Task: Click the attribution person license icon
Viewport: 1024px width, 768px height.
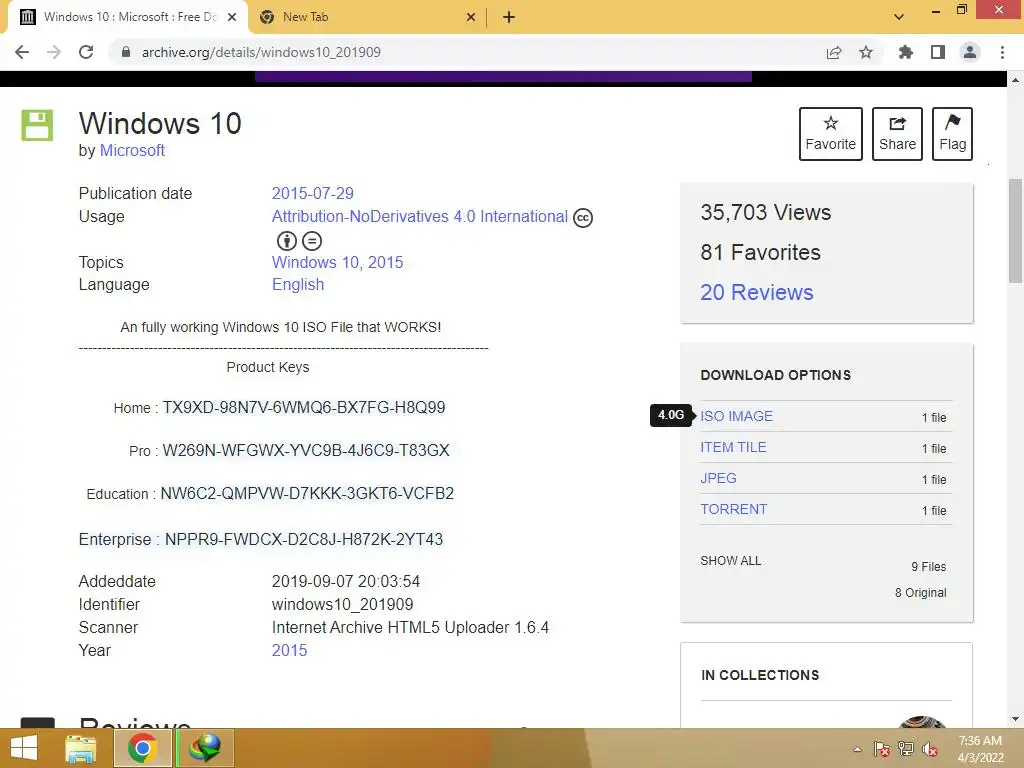Action: point(287,241)
